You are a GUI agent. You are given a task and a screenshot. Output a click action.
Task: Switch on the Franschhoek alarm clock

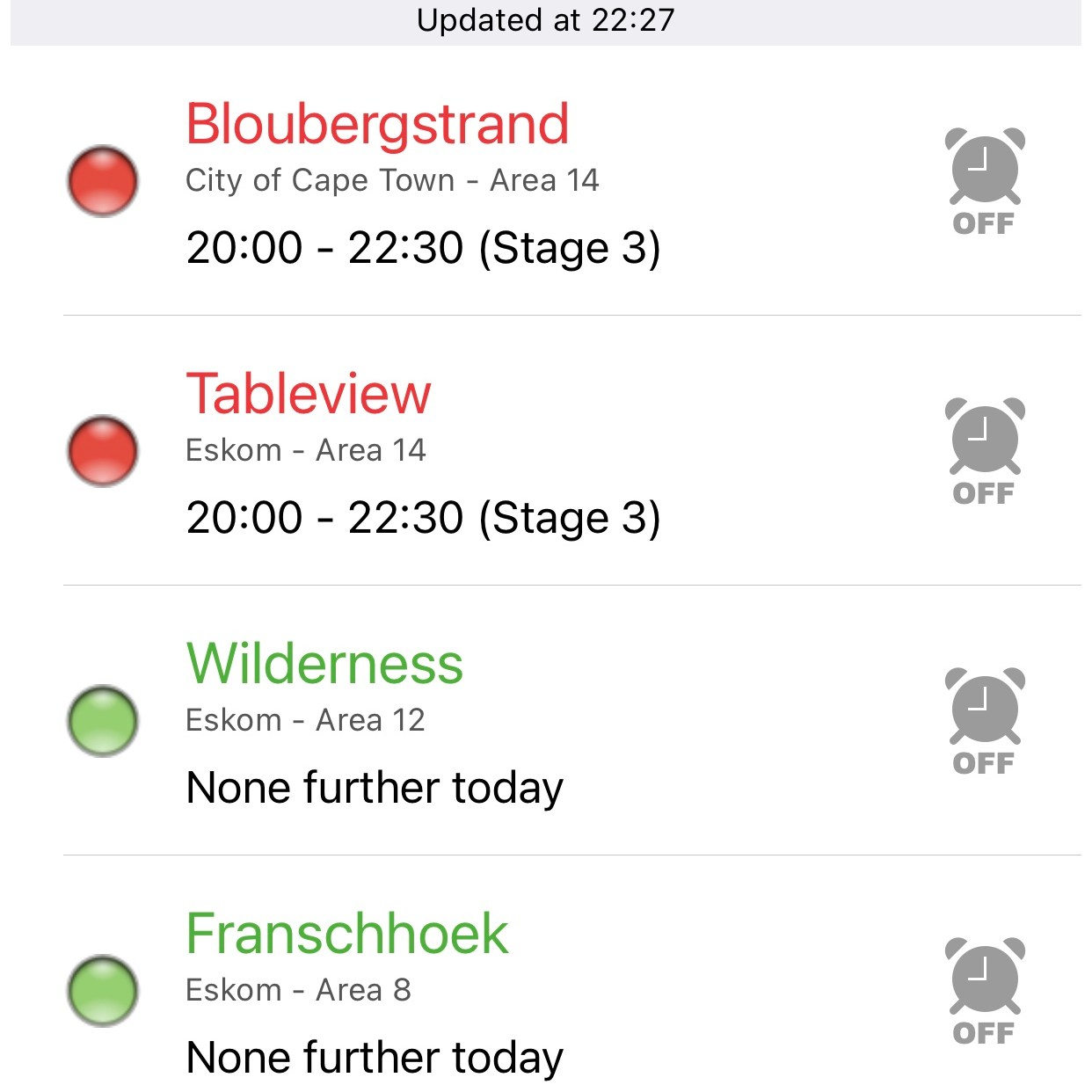[985, 989]
